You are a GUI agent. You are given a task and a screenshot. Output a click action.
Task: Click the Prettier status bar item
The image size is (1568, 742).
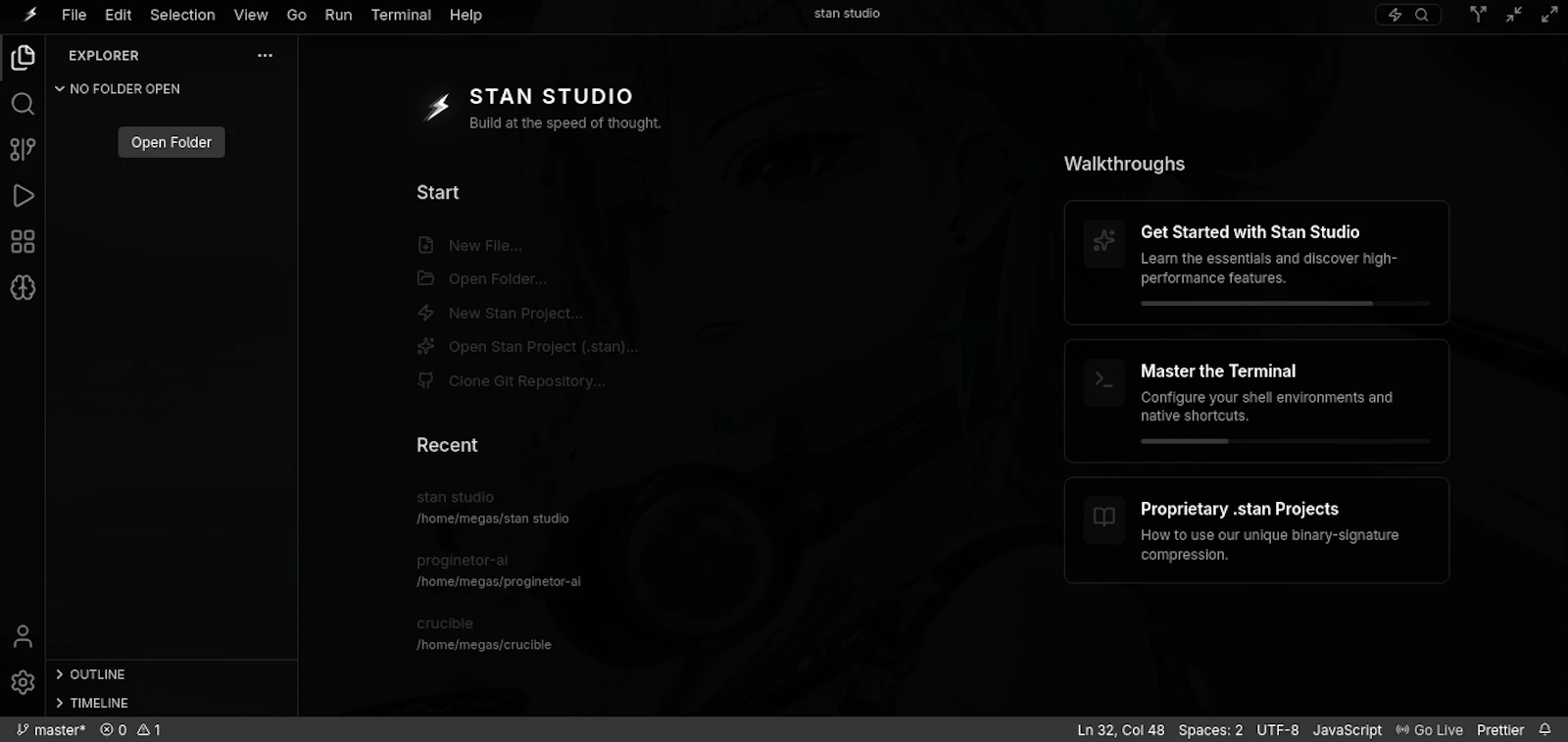tap(1500, 730)
